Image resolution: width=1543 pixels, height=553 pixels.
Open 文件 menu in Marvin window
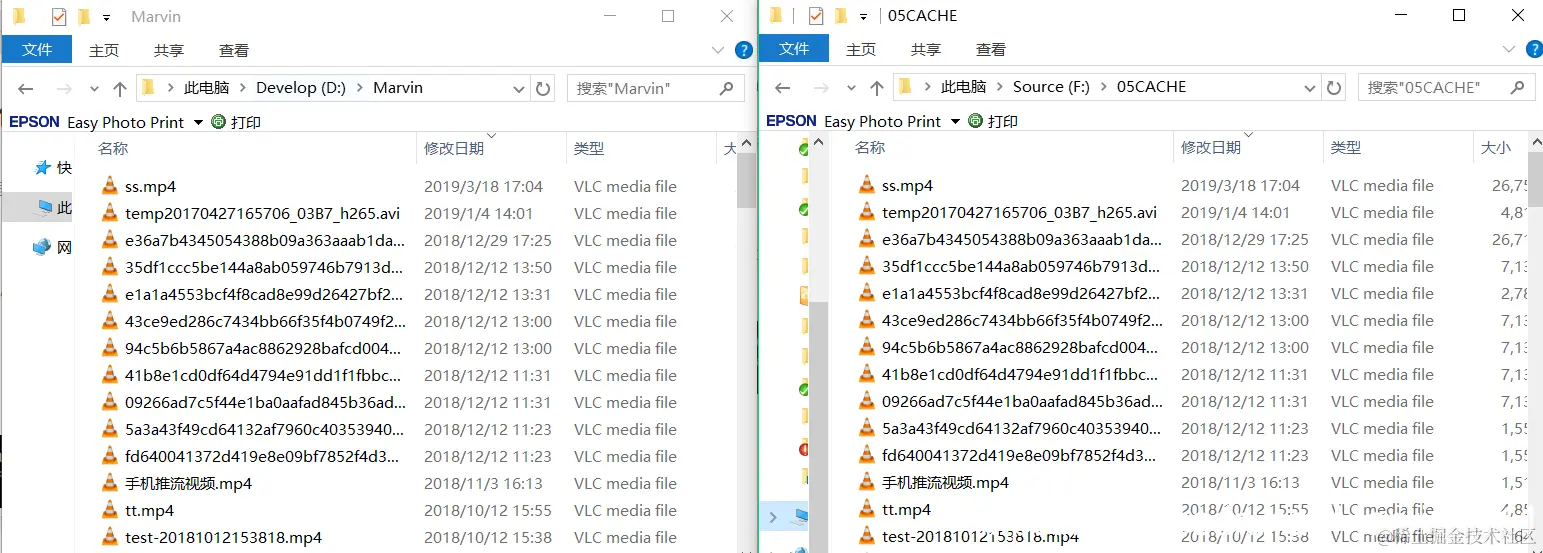tap(37, 50)
